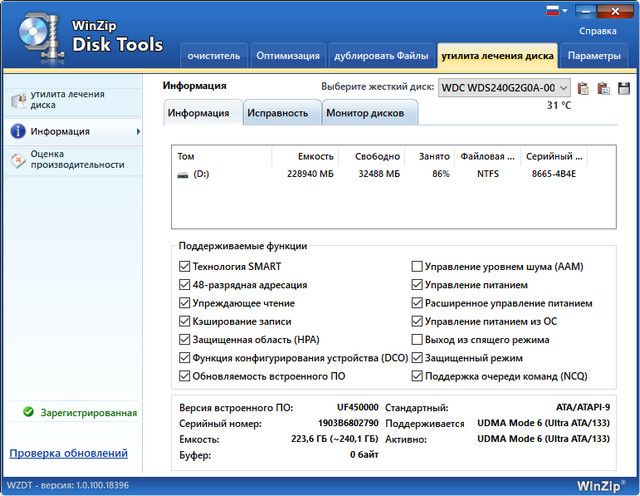Image resolution: width=640 pixels, height=496 pixels.
Task: Click the blue Информация info icon in sidebar
Action: 18,131
